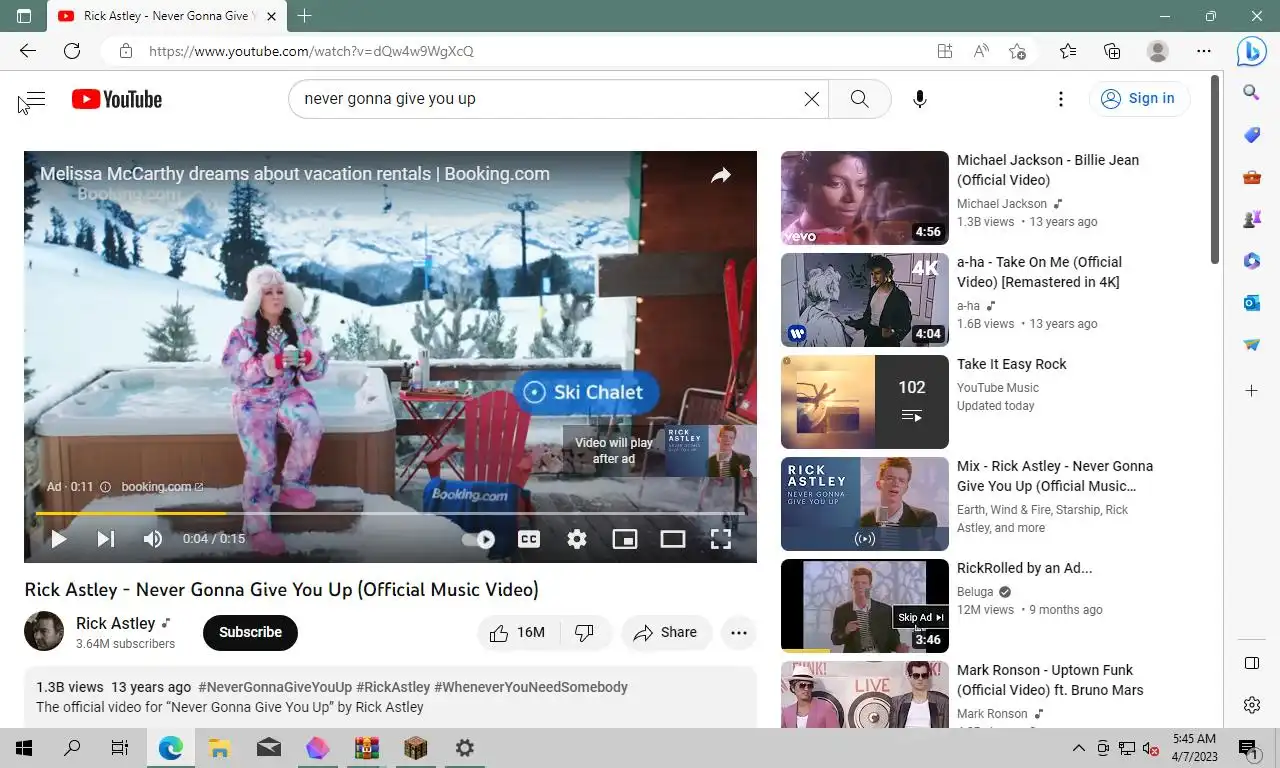
Task: Refresh the page
Action: click(x=72, y=51)
